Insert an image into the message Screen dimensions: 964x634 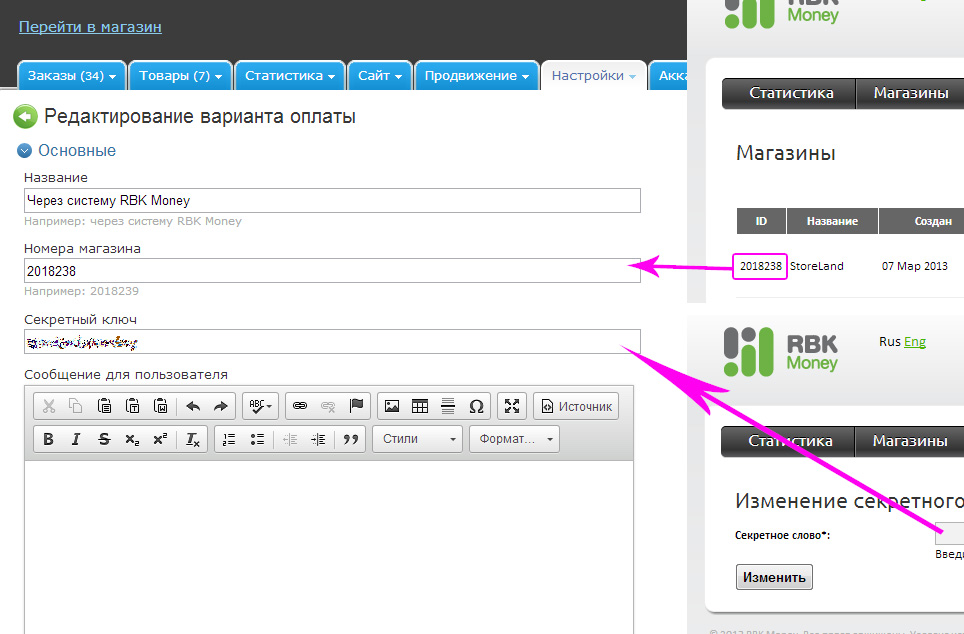click(392, 406)
